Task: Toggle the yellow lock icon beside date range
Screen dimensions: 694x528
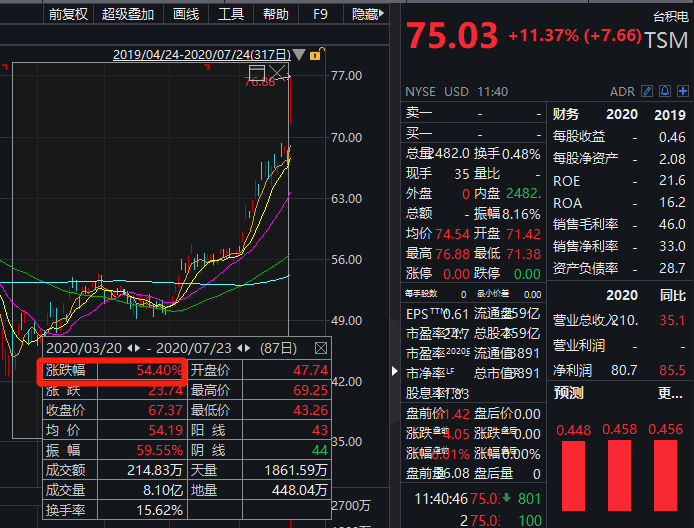Action: pyautogui.click(x=316, y=55)
